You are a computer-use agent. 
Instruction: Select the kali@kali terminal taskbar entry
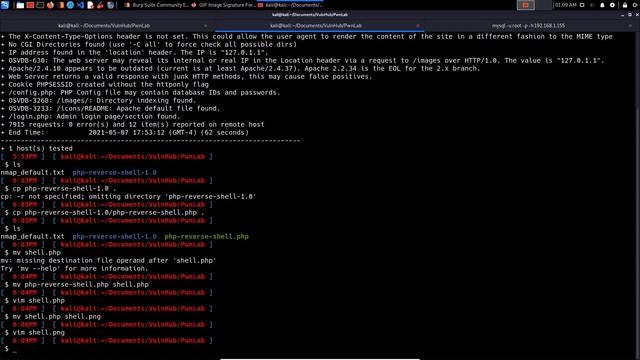[x=291, y=5]
